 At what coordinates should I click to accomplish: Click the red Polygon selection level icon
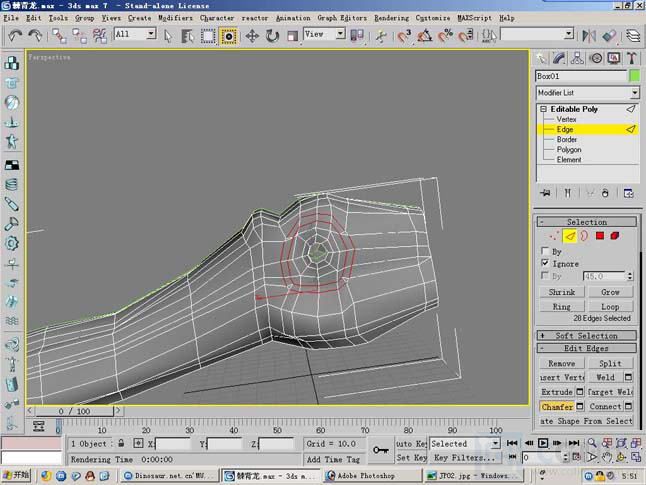600,236
